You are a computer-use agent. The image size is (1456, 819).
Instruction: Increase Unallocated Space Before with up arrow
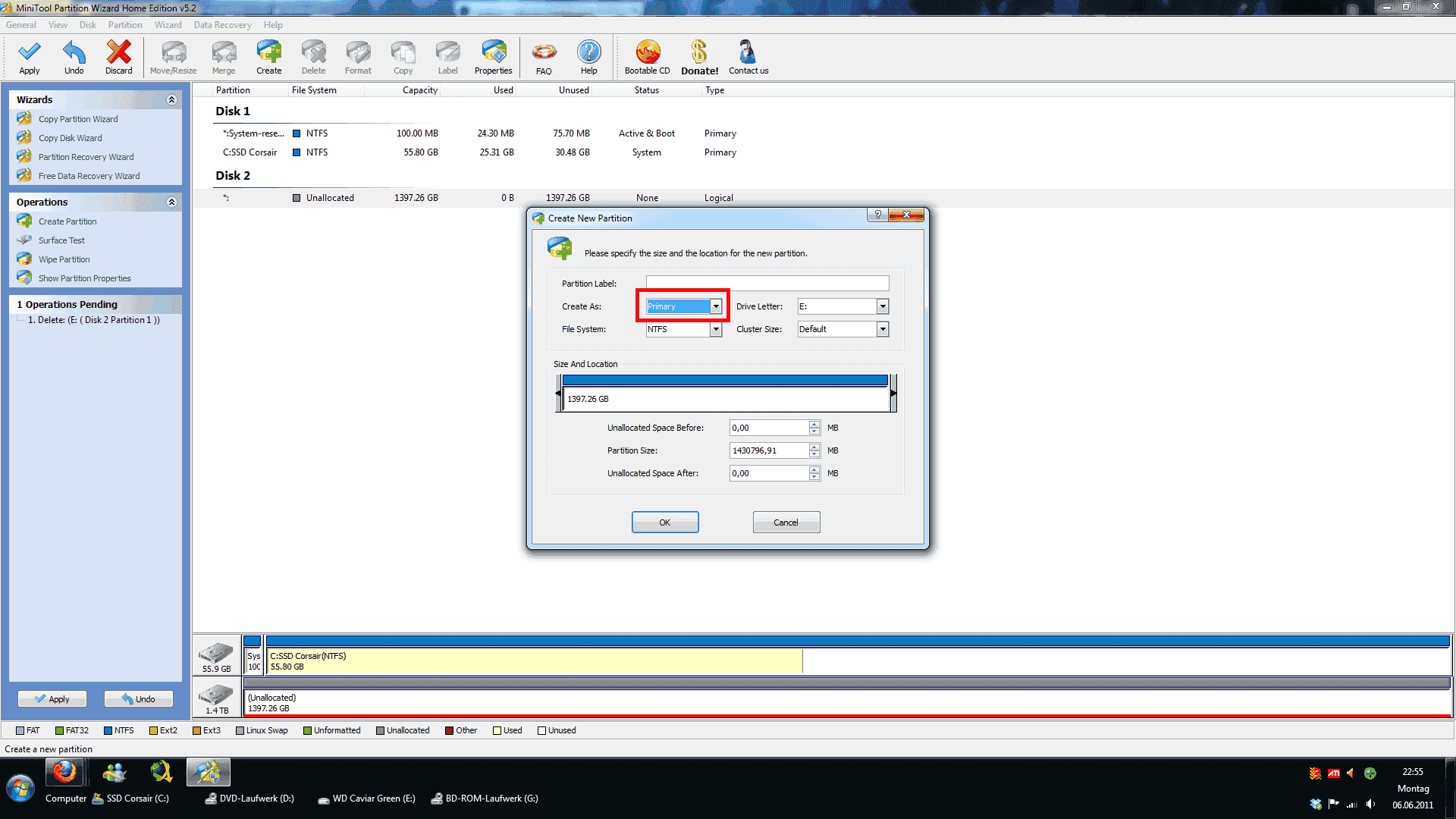coord(814,424)
